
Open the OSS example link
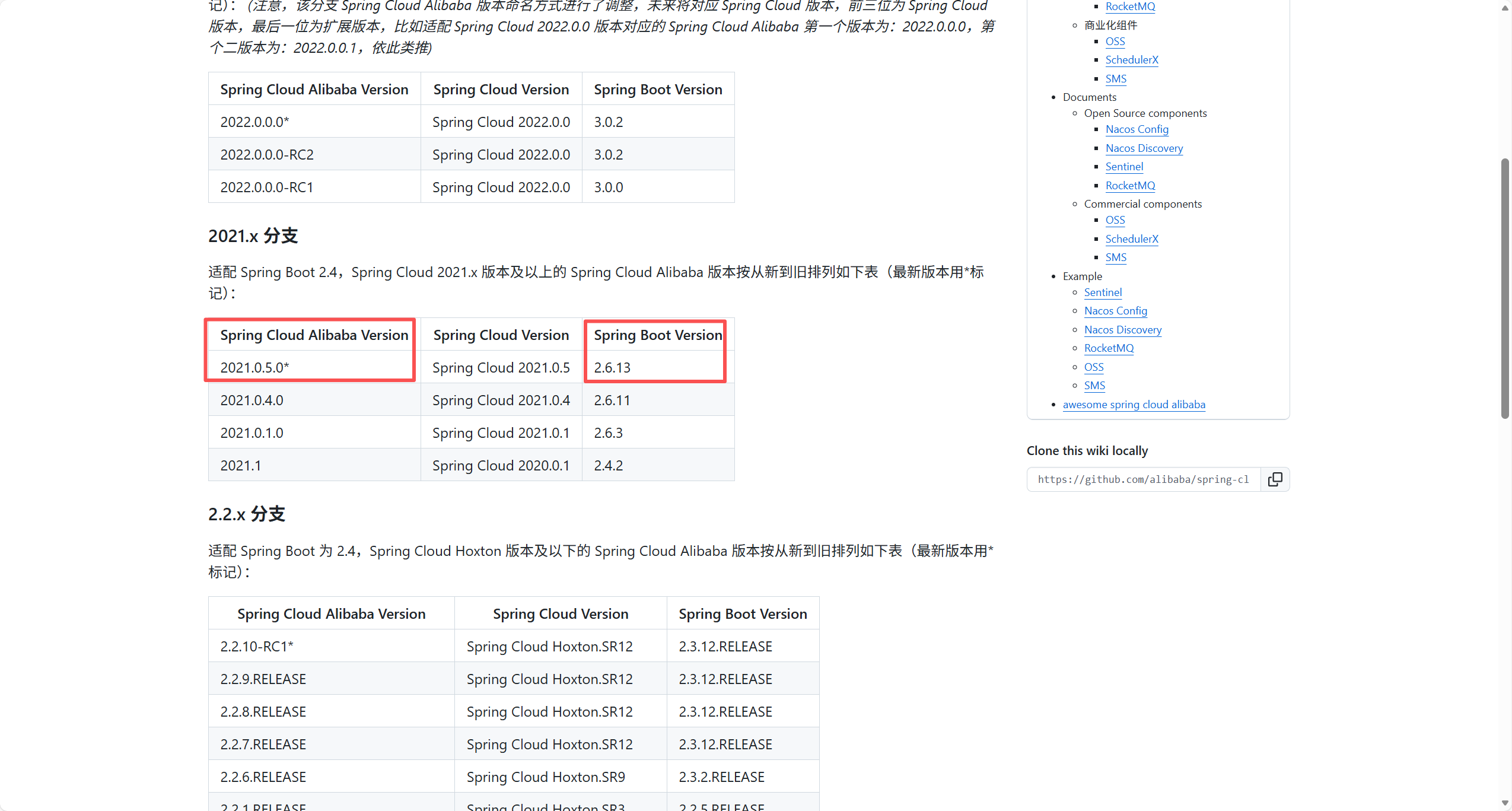(x=1093, y=367)
